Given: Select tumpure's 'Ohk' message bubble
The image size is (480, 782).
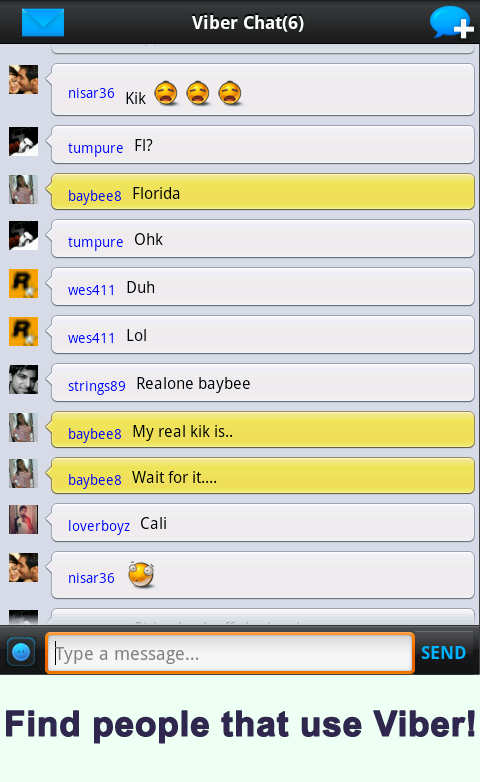Looking at the screenshot, I should 262,238.
